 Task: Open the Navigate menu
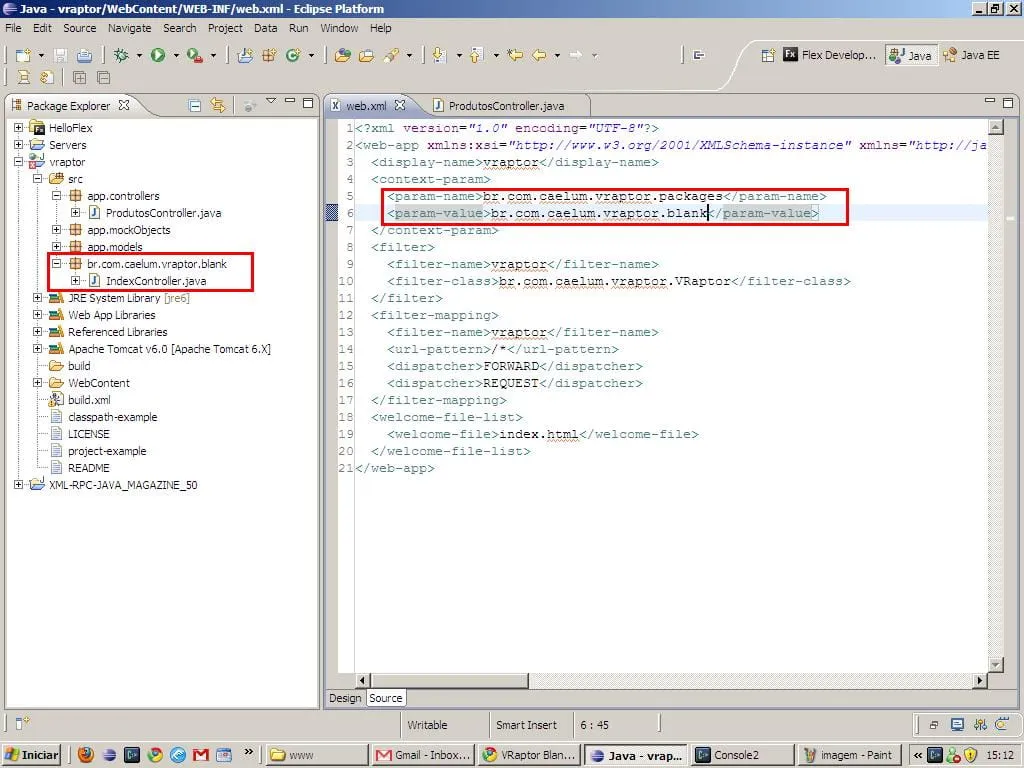(129, 28)
